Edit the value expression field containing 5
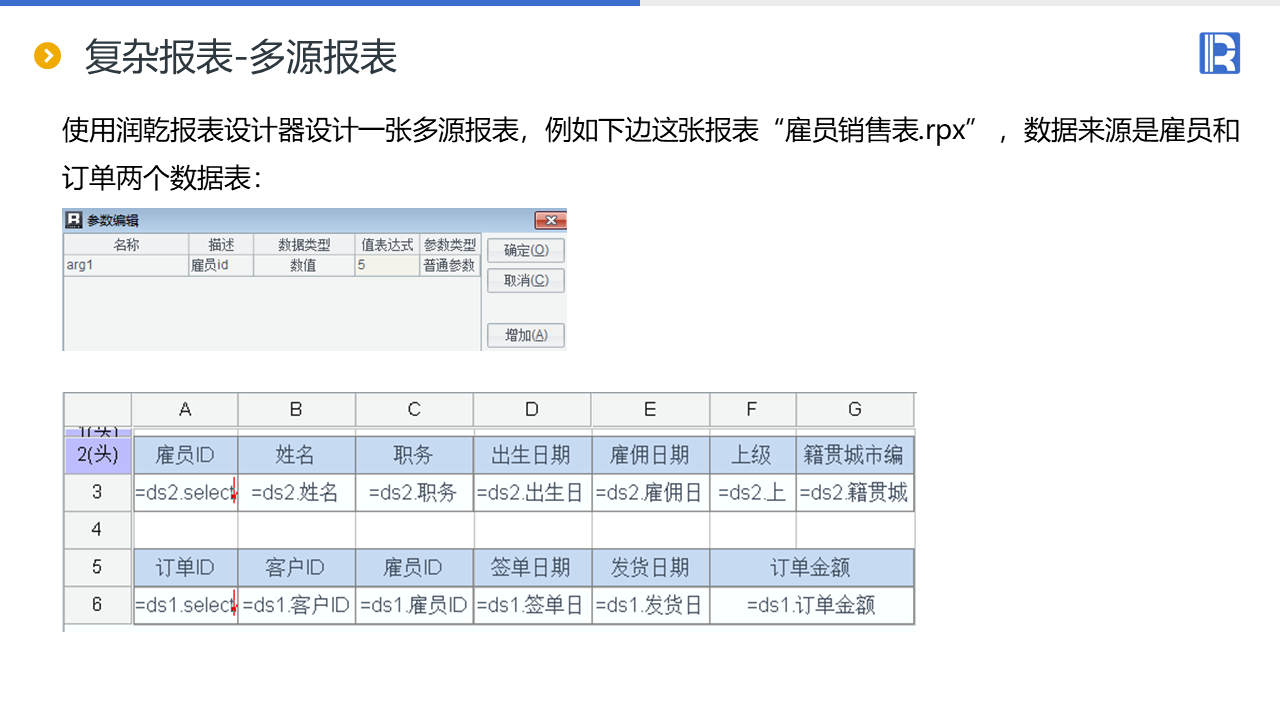 coord(387,266)
